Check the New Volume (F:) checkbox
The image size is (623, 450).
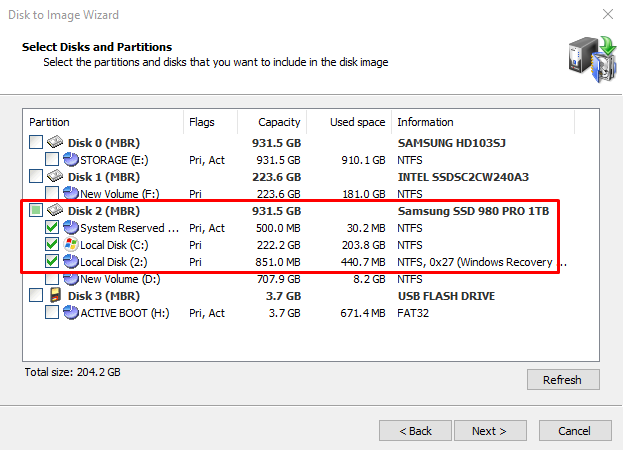tap(52, 193)
